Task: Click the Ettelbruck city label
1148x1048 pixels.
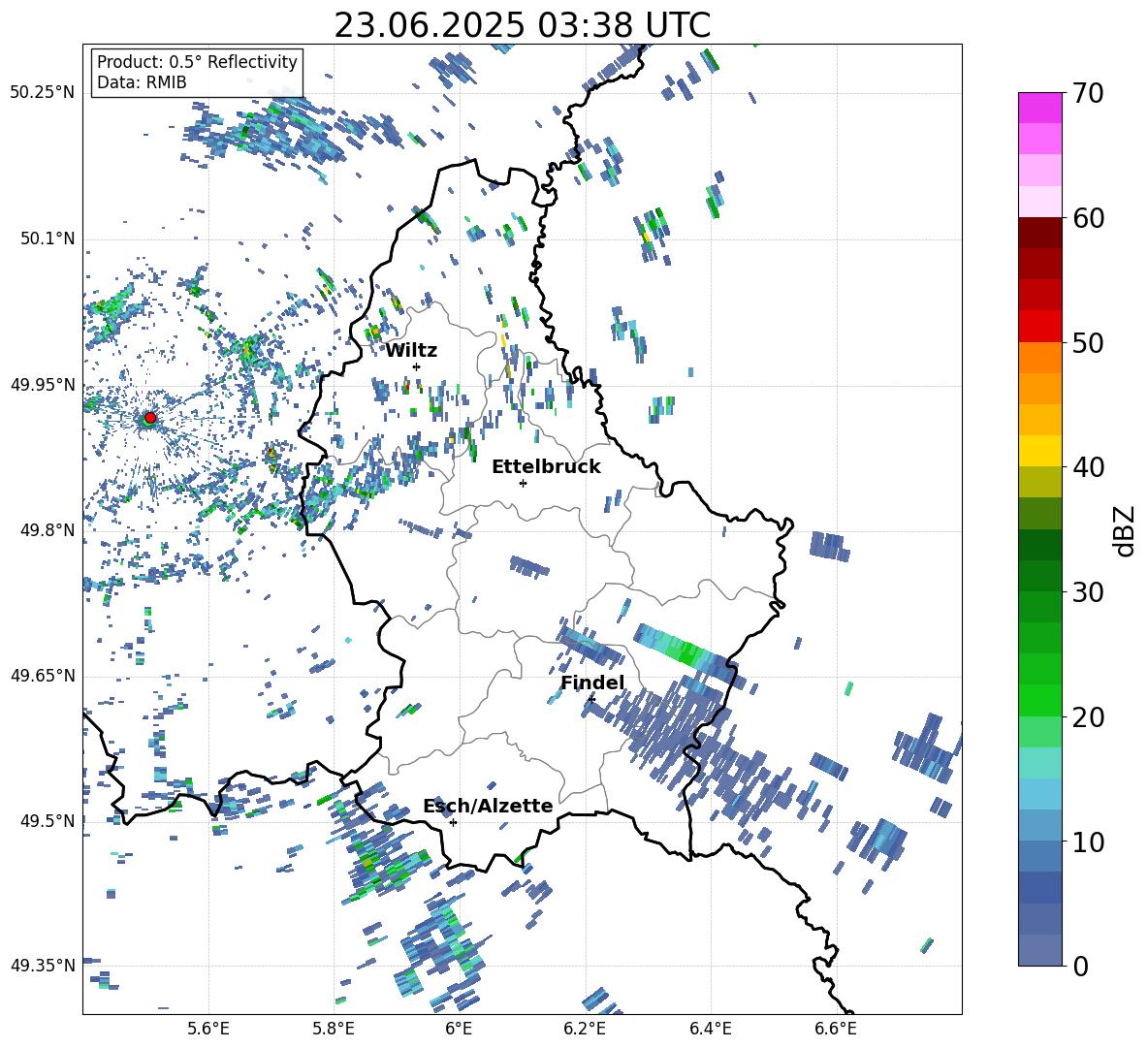Action: [546, 467]
